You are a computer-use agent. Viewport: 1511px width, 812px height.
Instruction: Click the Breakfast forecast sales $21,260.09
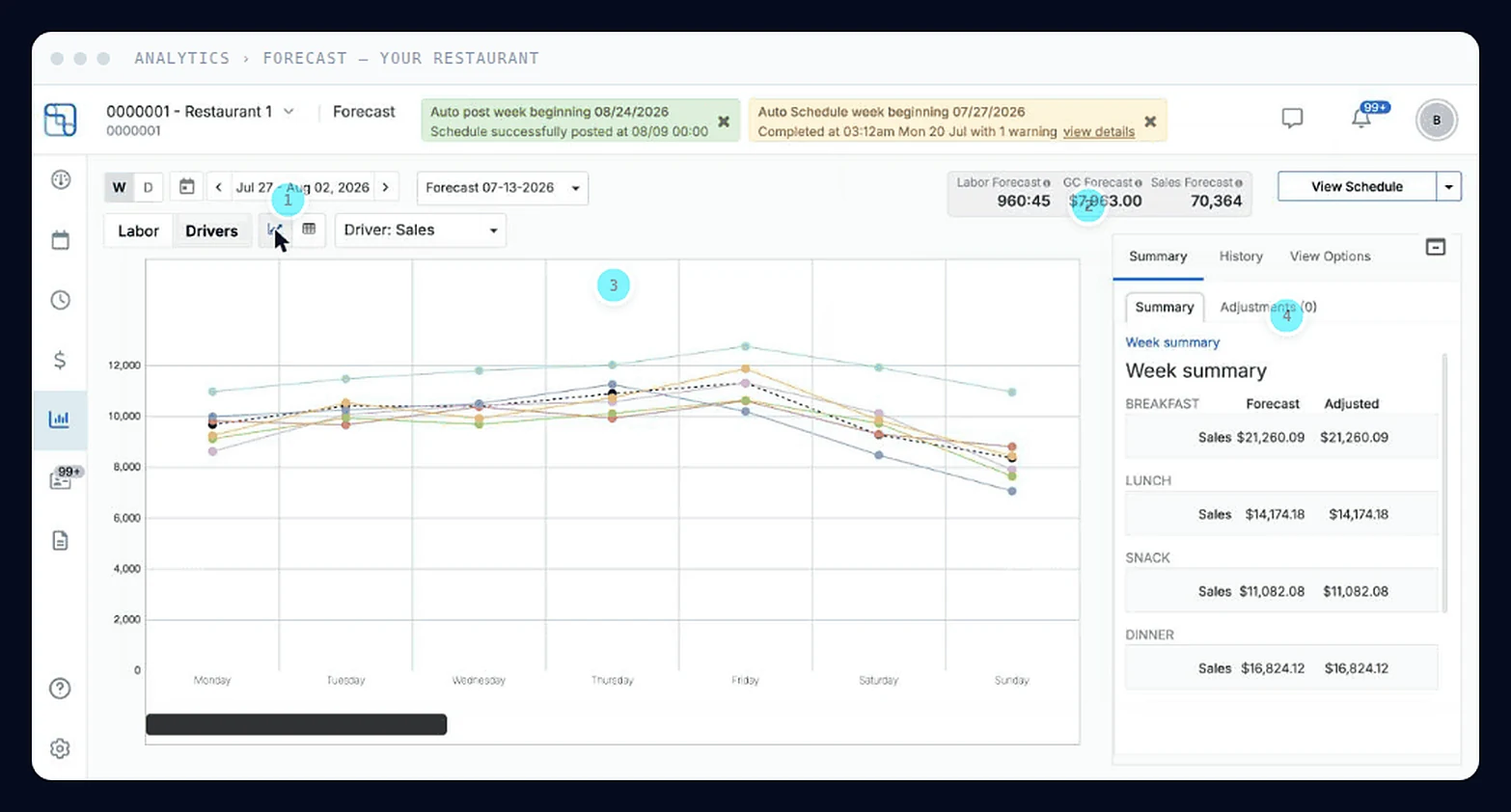(1271, 438)
